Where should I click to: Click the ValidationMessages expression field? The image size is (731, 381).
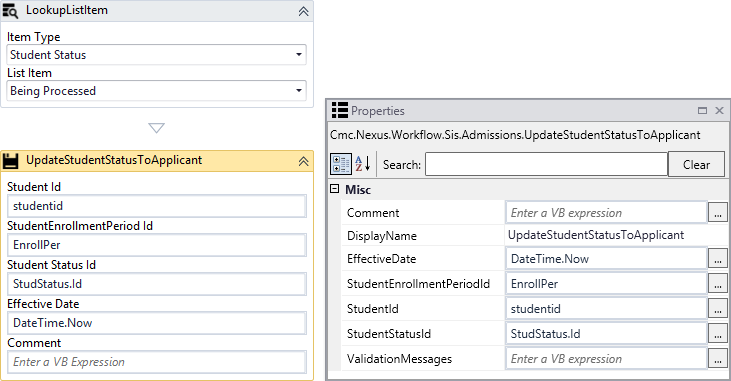(x=606, y=359)
